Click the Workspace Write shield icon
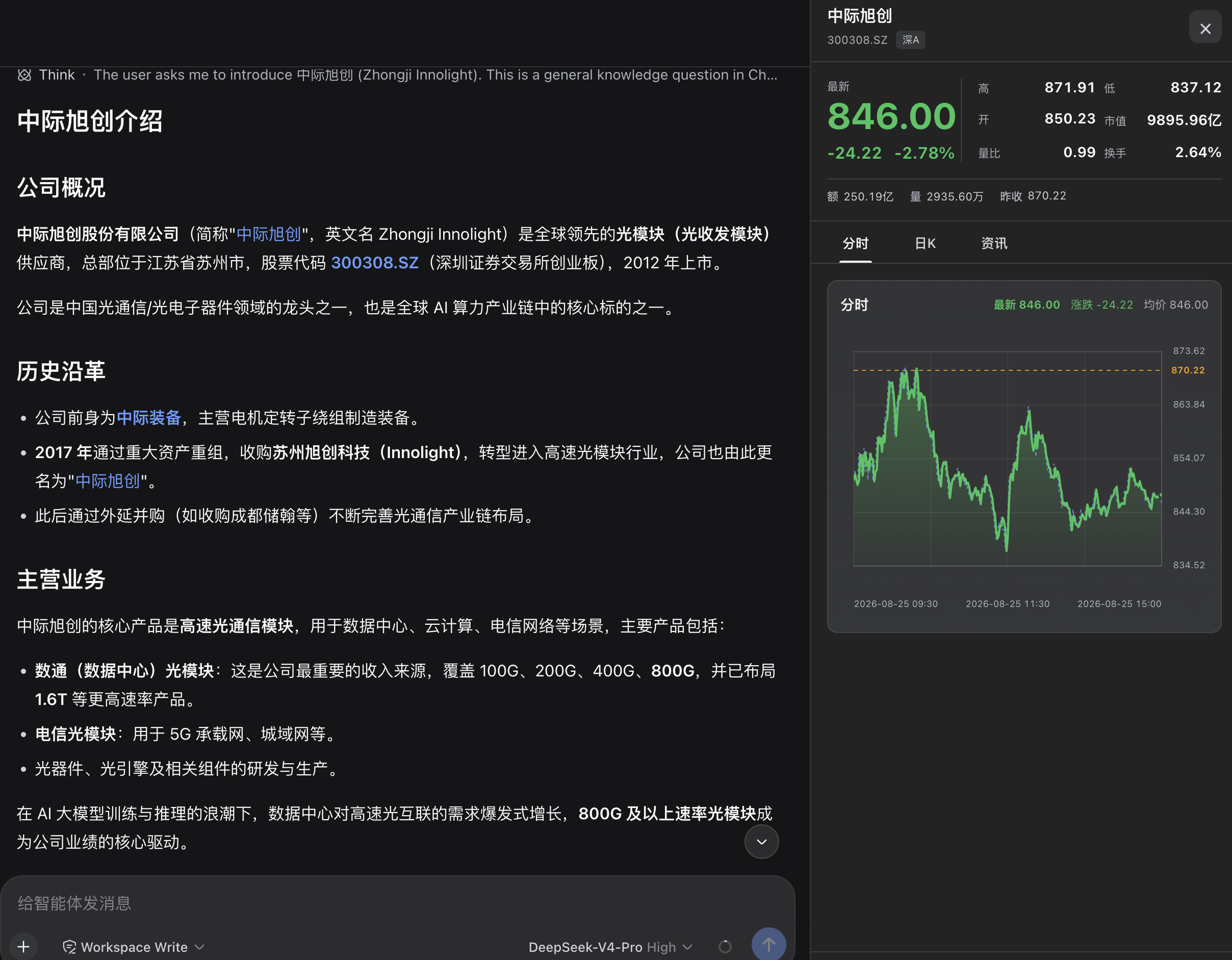1232x960 pixels. click(x=69, y=947)
